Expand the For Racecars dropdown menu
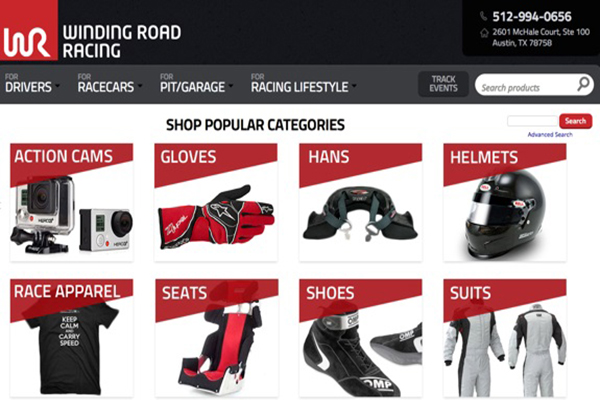Viewport: 600px width, 400px height. click(109, 83)
